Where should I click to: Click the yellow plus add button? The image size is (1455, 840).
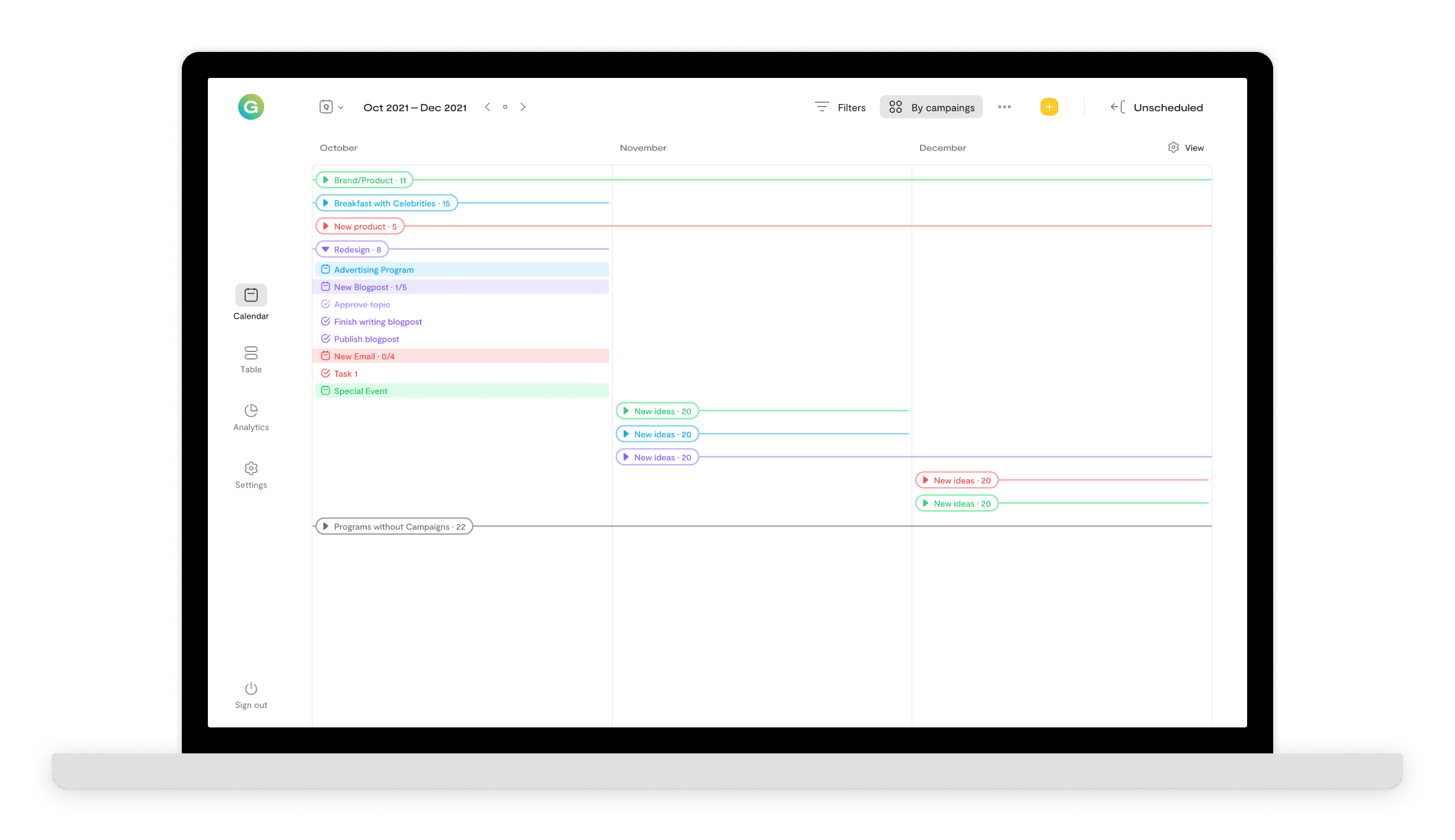coord(1049,107)
